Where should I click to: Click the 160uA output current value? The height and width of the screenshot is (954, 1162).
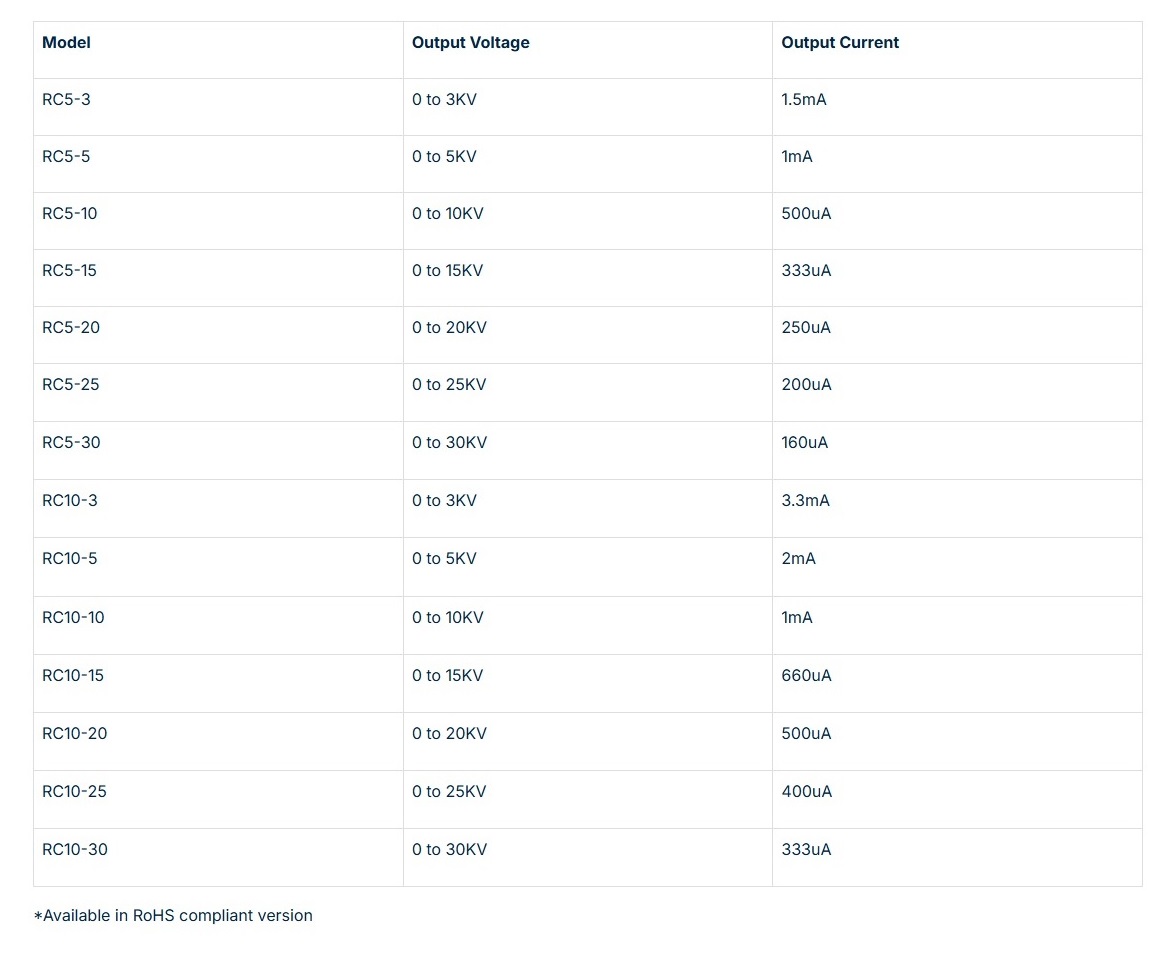point(804,443)
